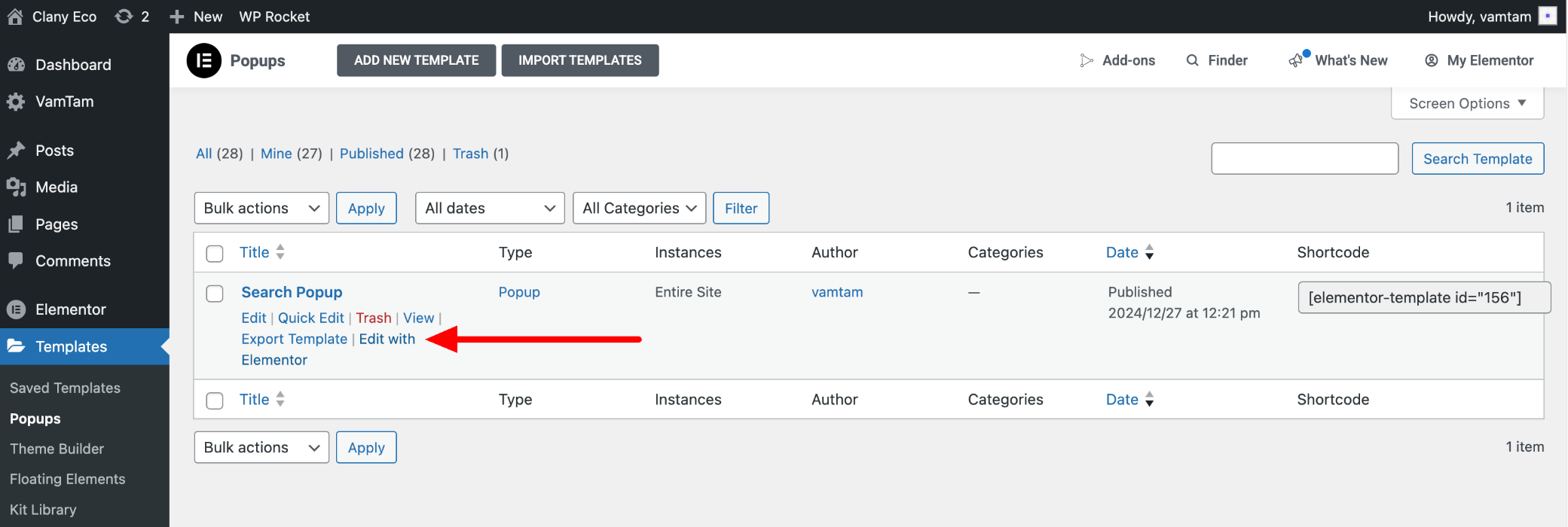
Task: Click the What's New megaphone icon
Action: pos(1296,60)
